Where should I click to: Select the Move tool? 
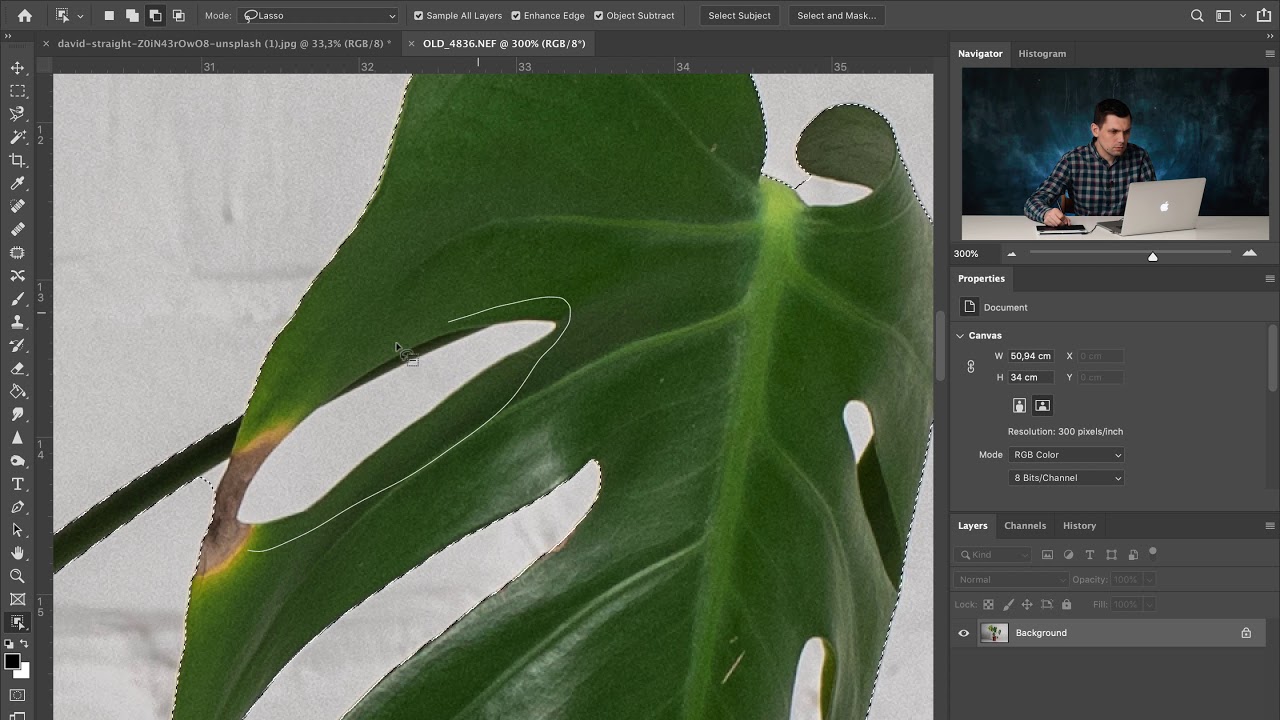click(17, 68)
